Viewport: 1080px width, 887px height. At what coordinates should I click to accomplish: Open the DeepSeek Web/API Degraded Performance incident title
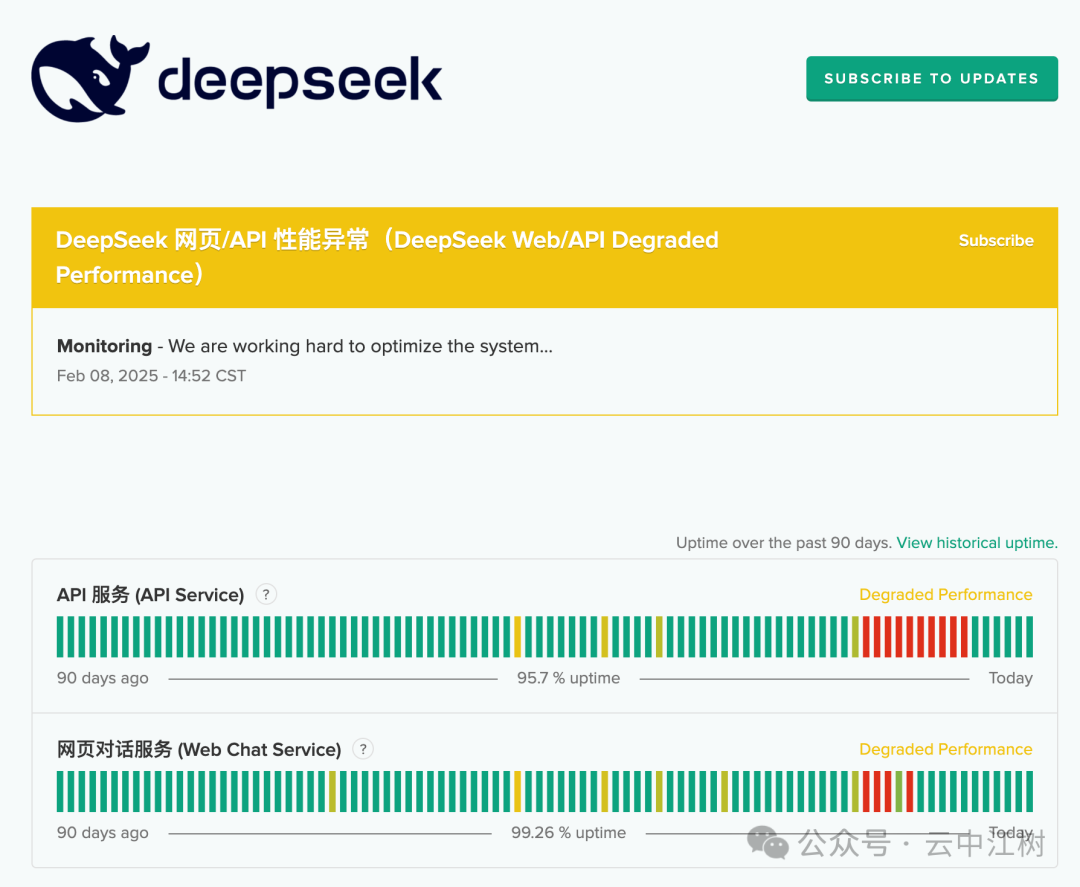coord(386,257)
